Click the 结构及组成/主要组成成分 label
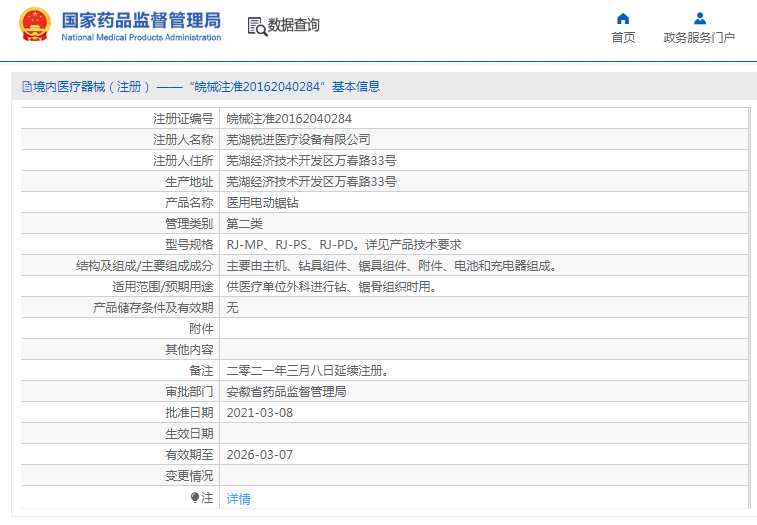 [x=144, y=266]
